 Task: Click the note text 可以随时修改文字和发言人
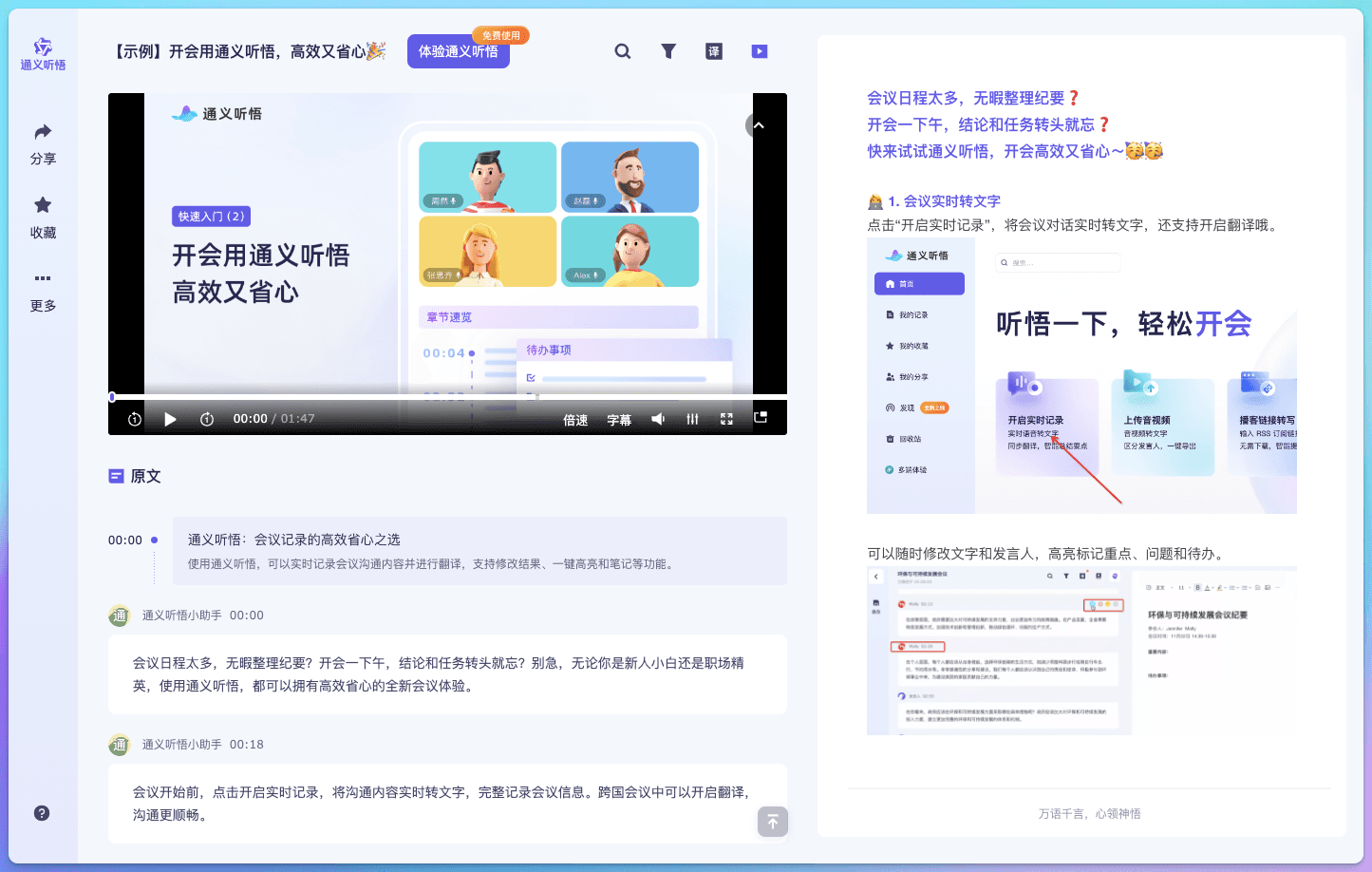(1045, 554)
